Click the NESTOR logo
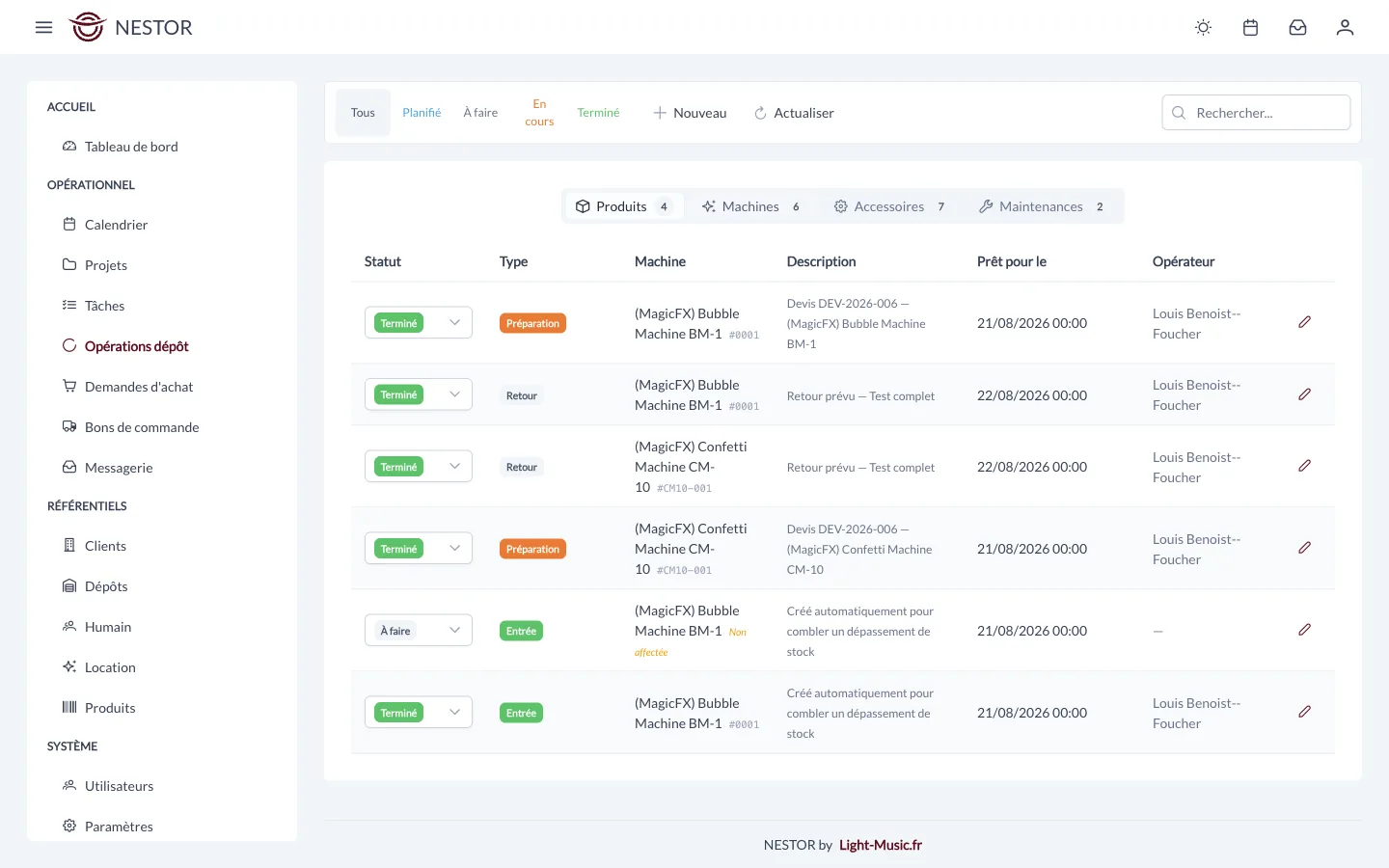This screenshot has width=1389, height=868. pos(131,27)
